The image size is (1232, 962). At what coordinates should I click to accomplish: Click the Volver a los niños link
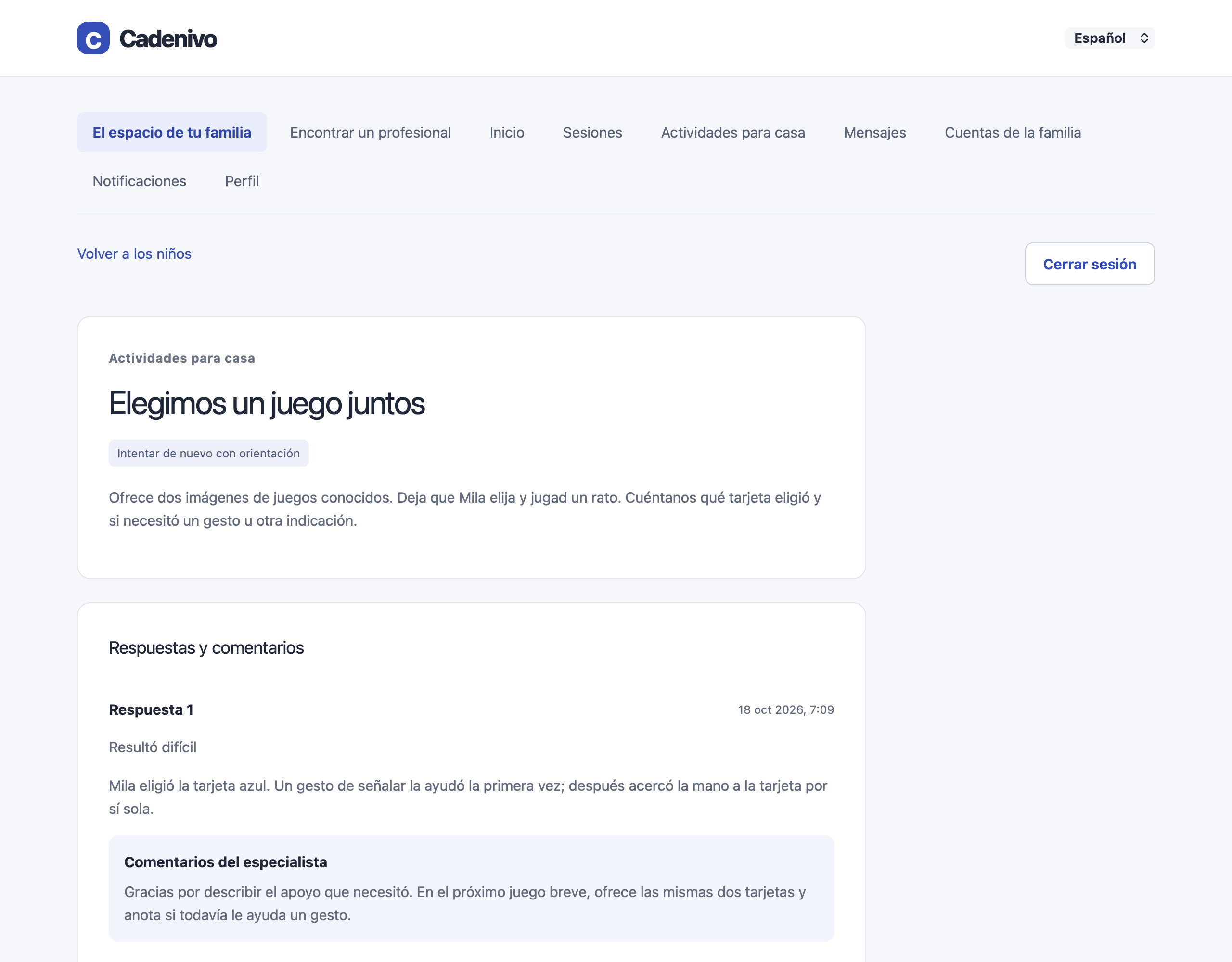click(134, 254)
